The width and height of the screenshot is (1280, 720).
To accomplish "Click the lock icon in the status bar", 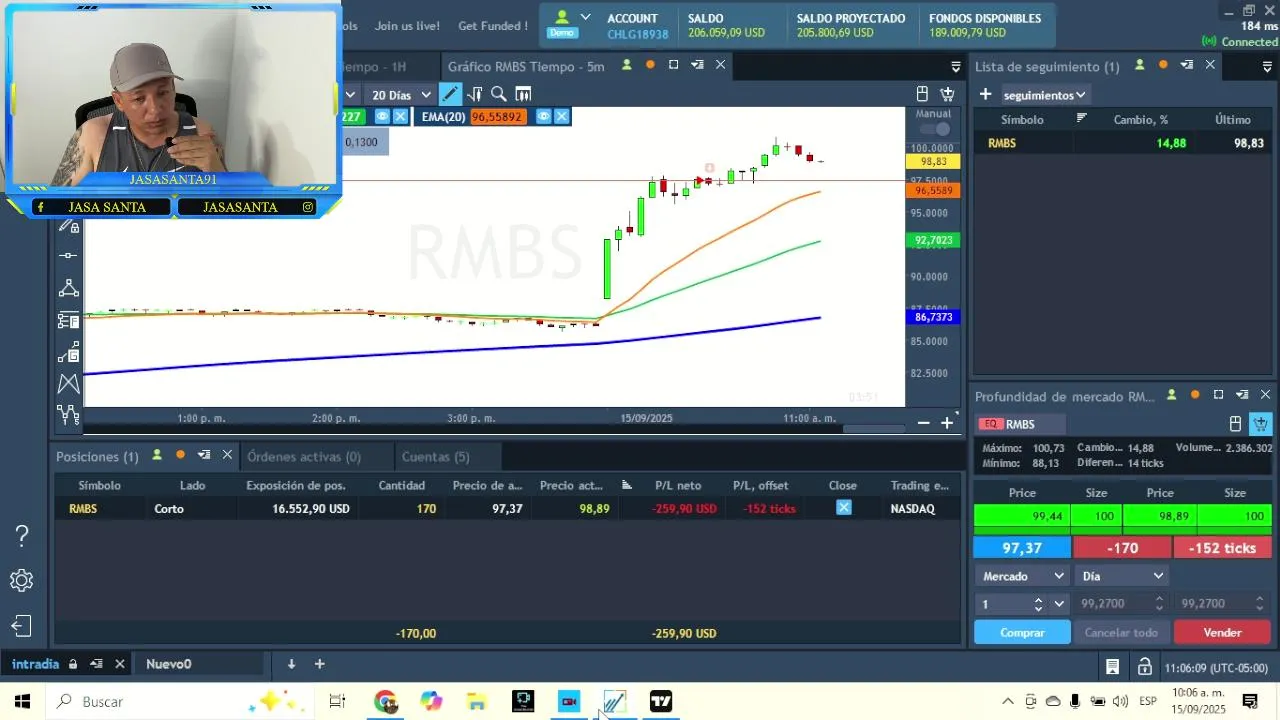I will (x=1144, y=667).
